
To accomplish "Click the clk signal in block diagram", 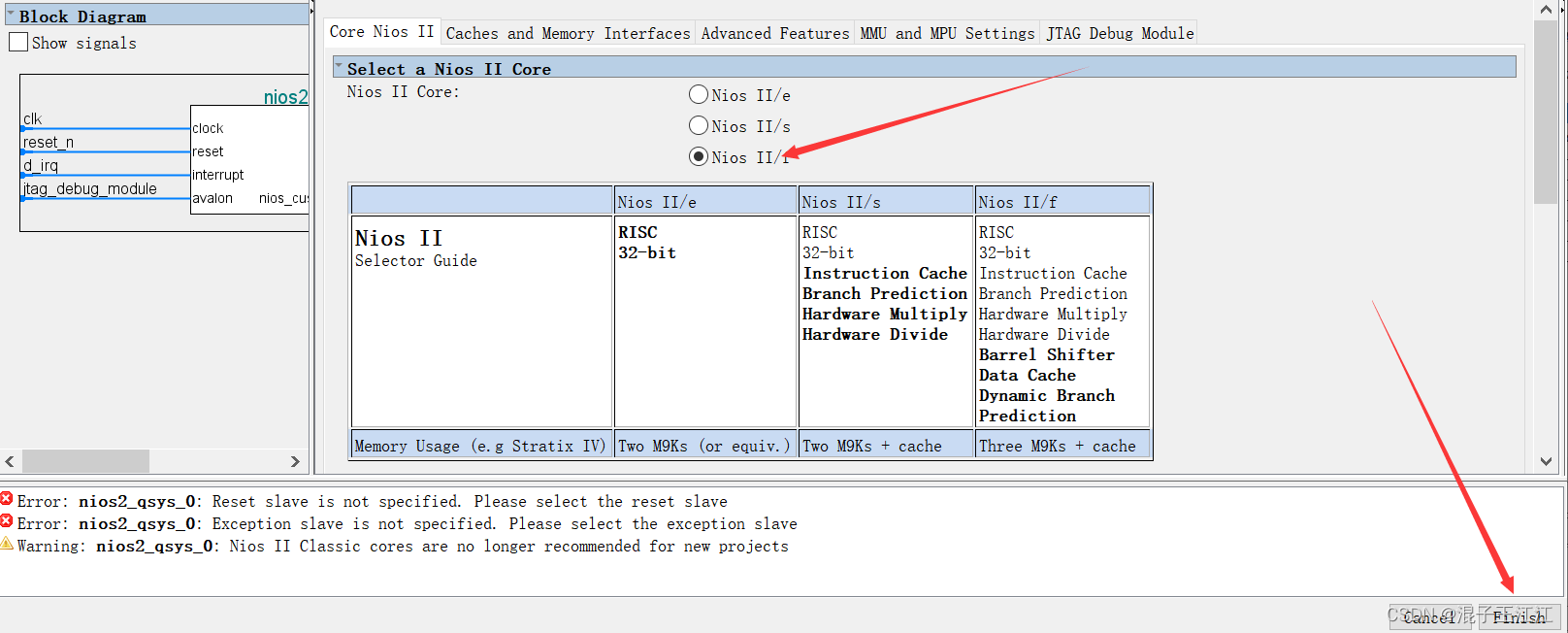I will pos(33,118).
